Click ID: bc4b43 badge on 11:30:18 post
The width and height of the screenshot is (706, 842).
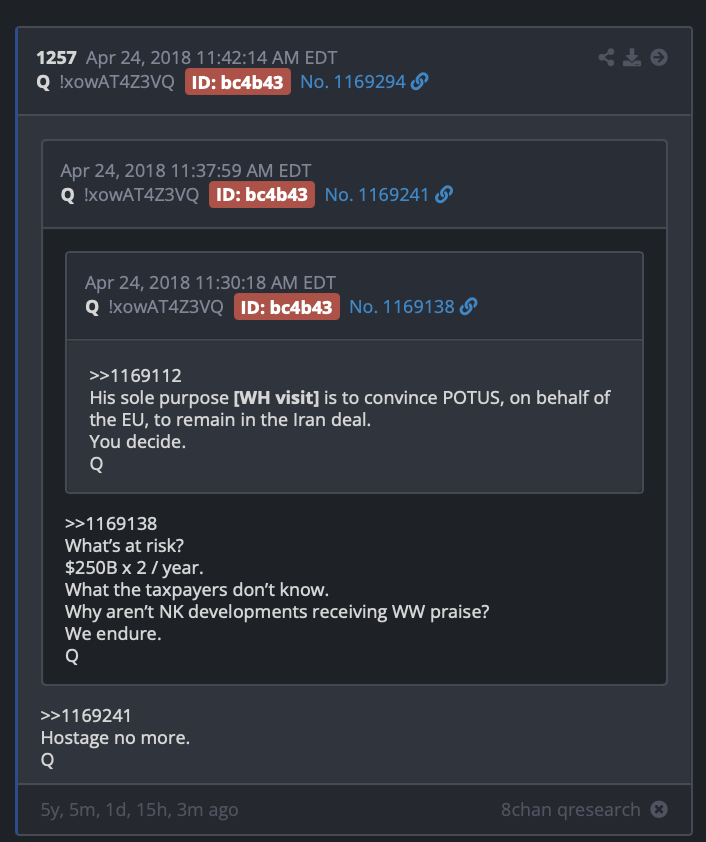[x=287, y=307]
